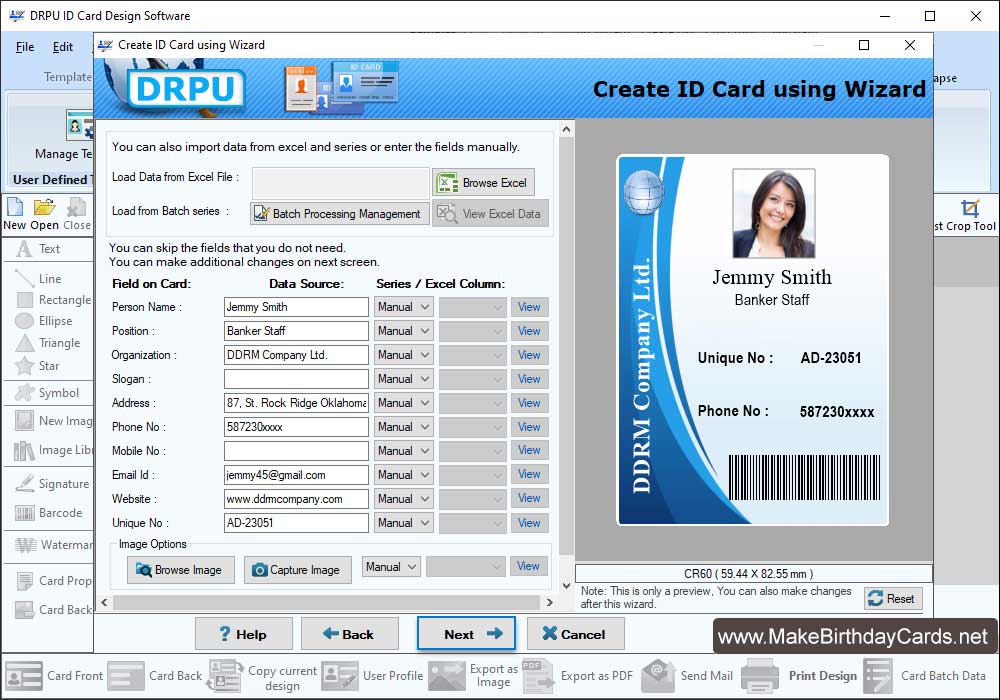Click horizontal scrollbar right arrow

(550, 602)
